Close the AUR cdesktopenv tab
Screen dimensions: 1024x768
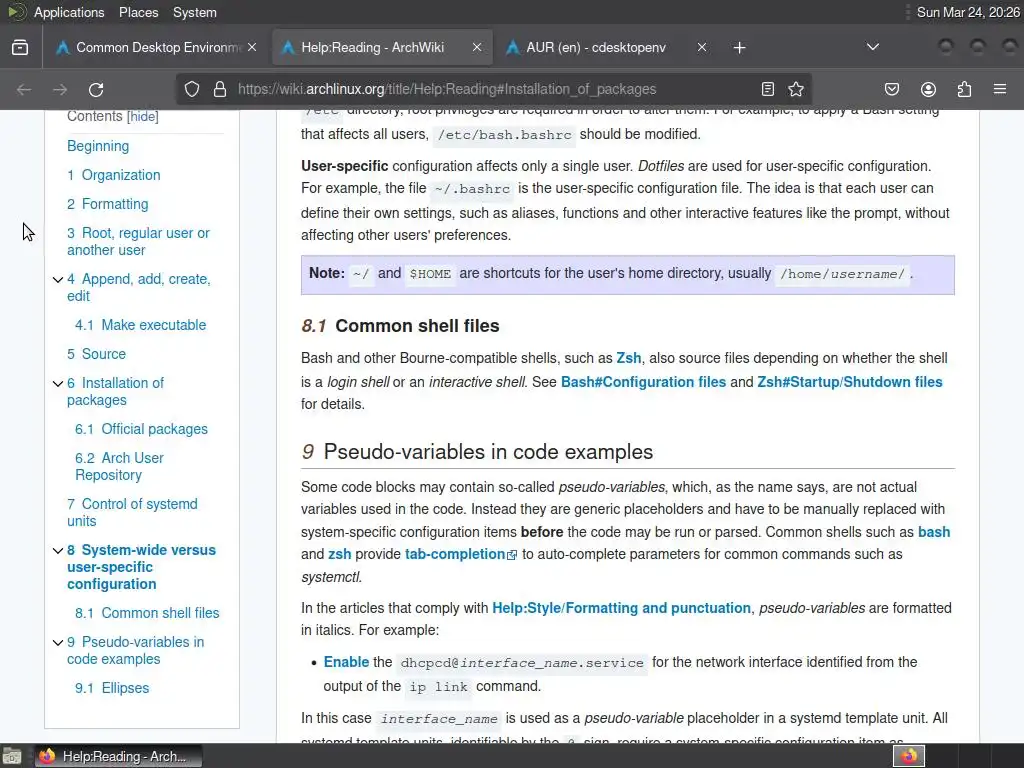click(x=701, y=47)
